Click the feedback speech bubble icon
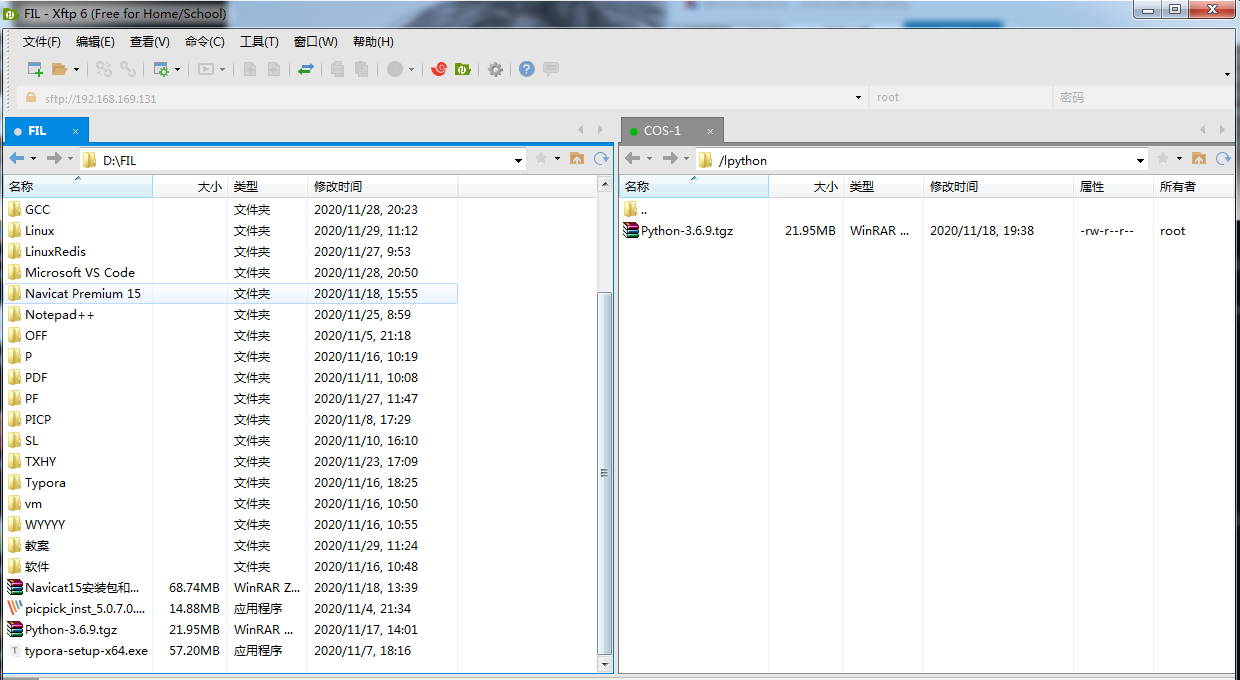Screen dimensions: 1240x680 [550, 69]
